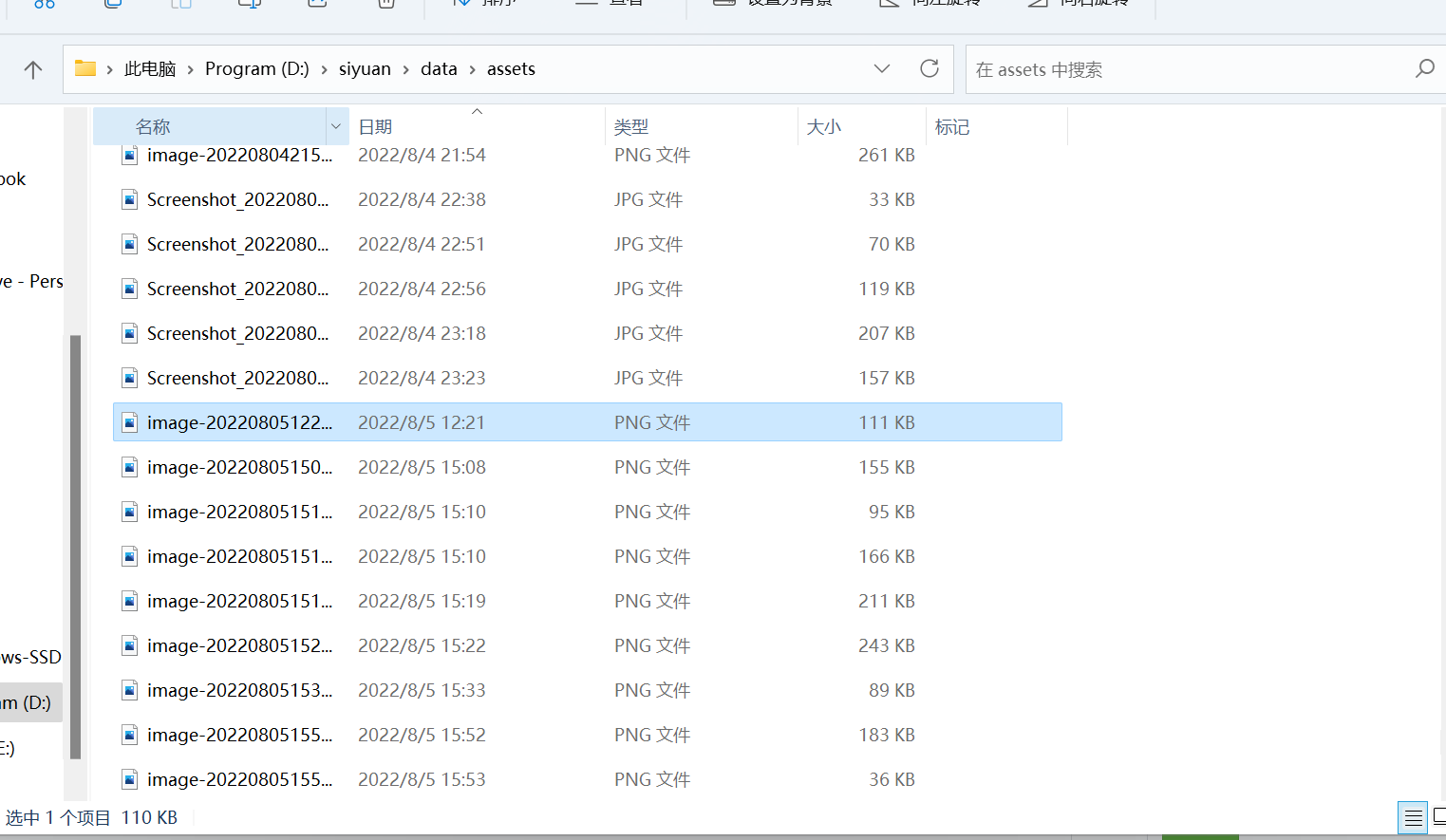Click the icon of the Screenshot dated 22:51
1446x840 pixels.
tap(130, 244)
